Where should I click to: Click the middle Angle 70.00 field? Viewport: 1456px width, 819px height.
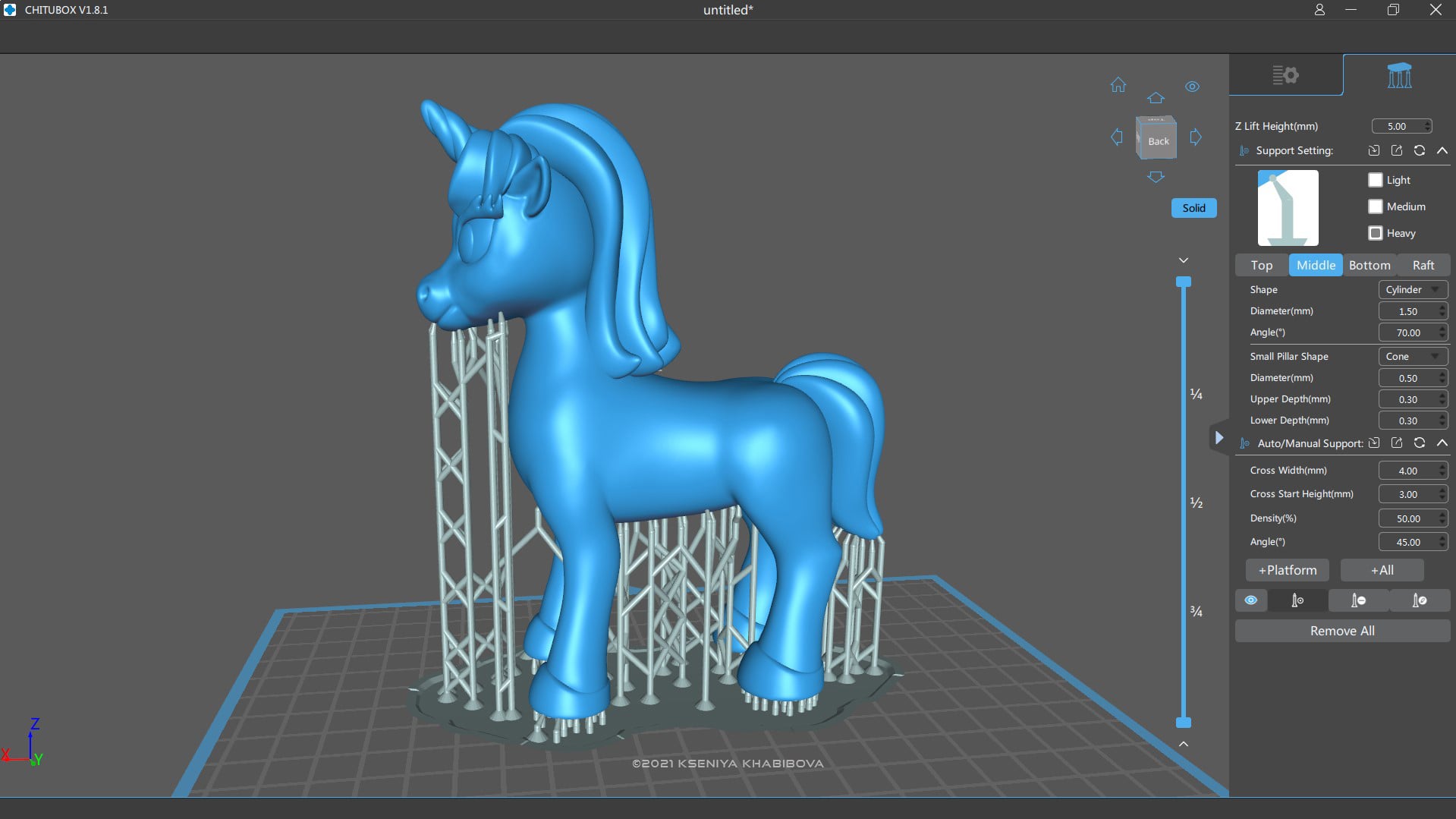[1413, 332]
